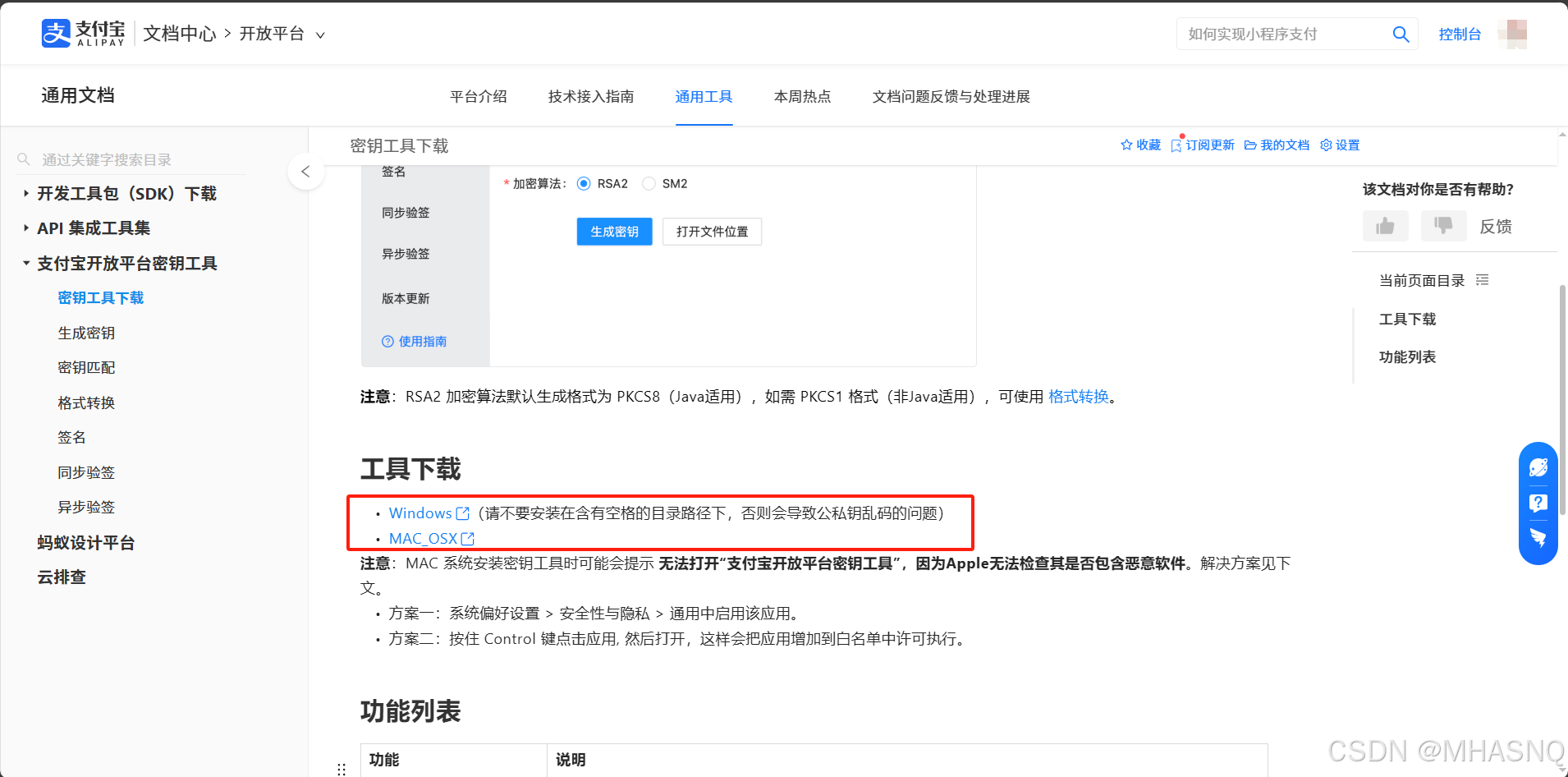
Task: Expand API 集成工具集 tree node
Action: coord(26,228)
